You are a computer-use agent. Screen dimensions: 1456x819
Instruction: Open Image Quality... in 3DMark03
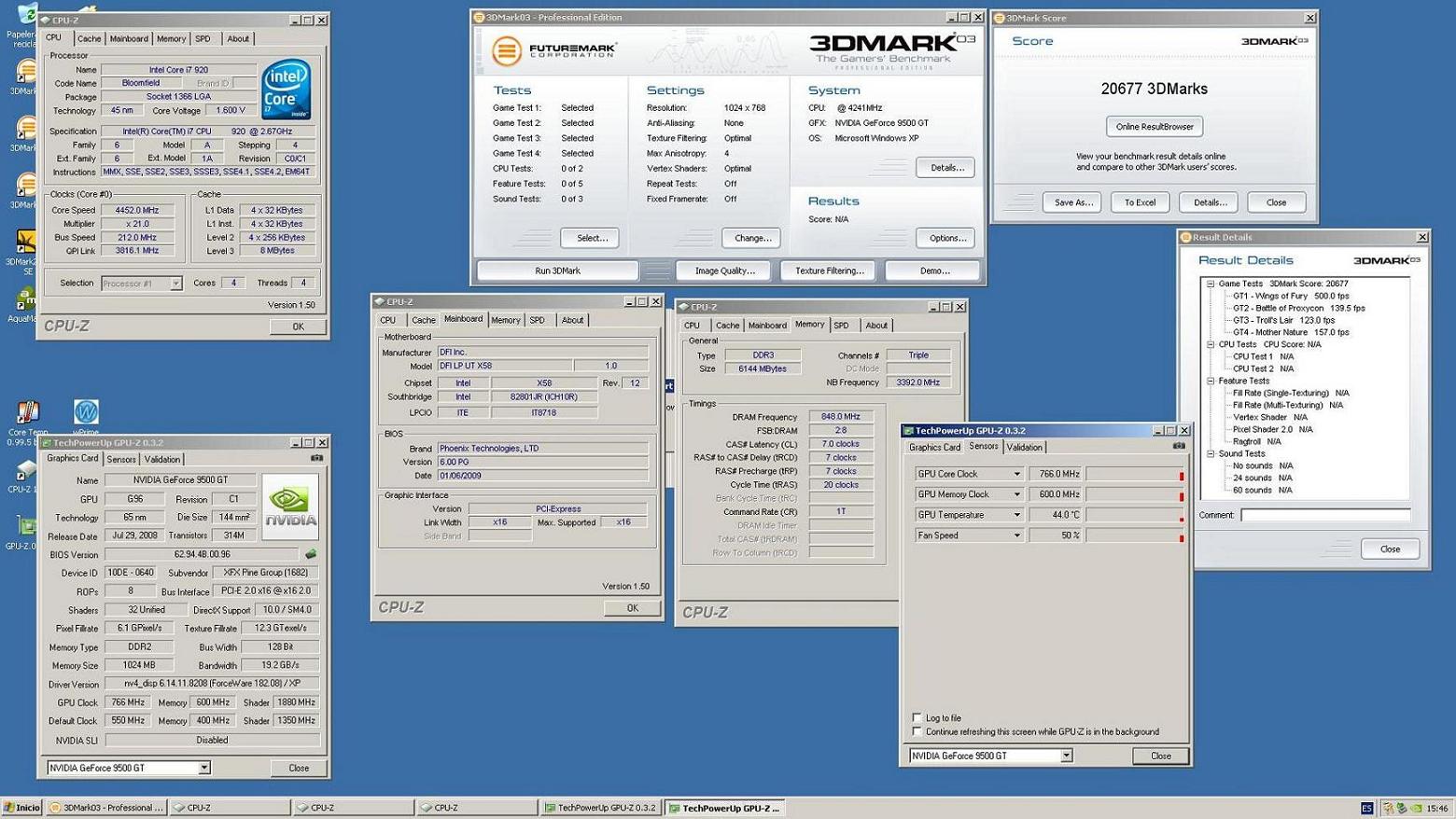[x=725, y=271]
